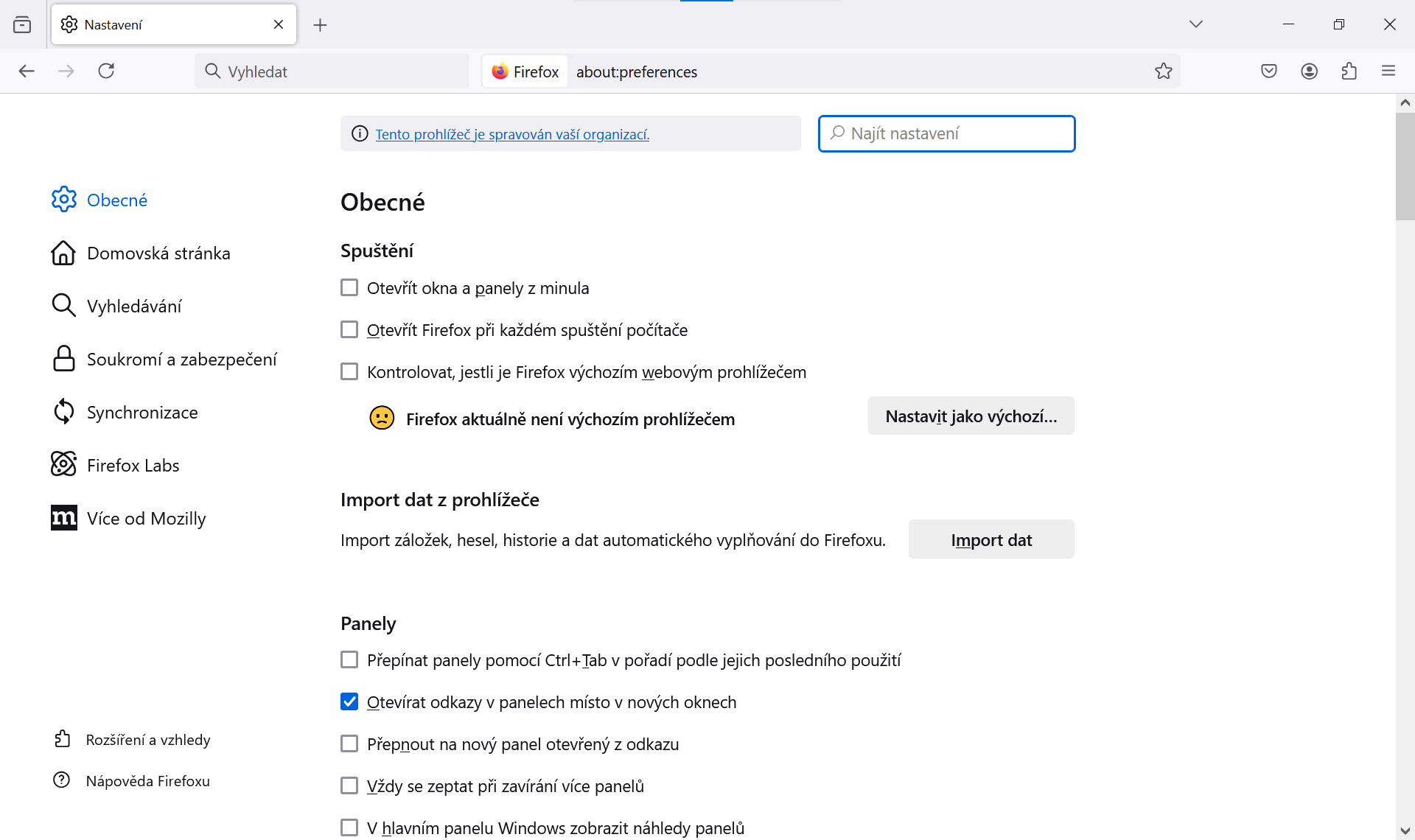Image resolution: width=1415 pixels, height=840 pixels.
Task: Click the Najít nastavení search box
Action: 946,133
